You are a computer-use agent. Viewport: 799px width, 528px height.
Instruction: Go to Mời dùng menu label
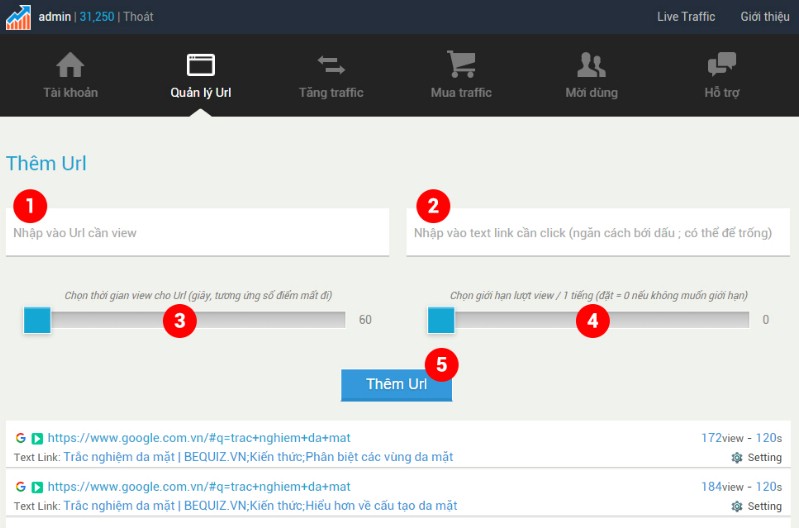592,93
